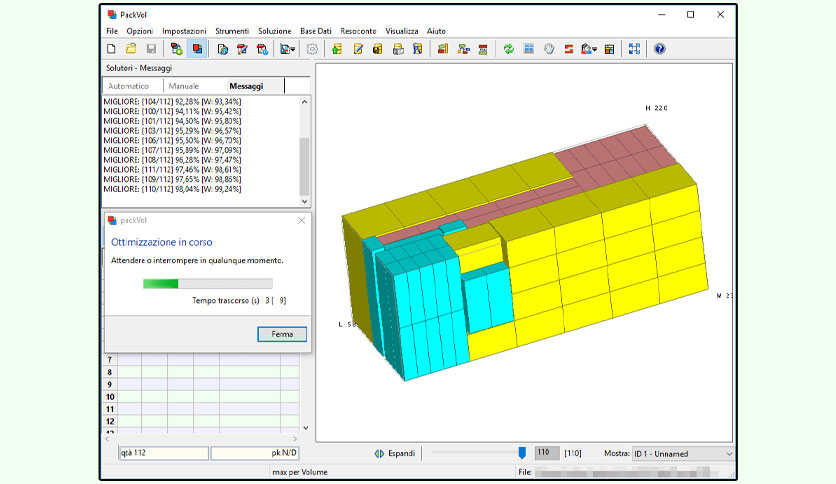Click the messages list scroll-up arrow
836x484 pixels.
304,102
